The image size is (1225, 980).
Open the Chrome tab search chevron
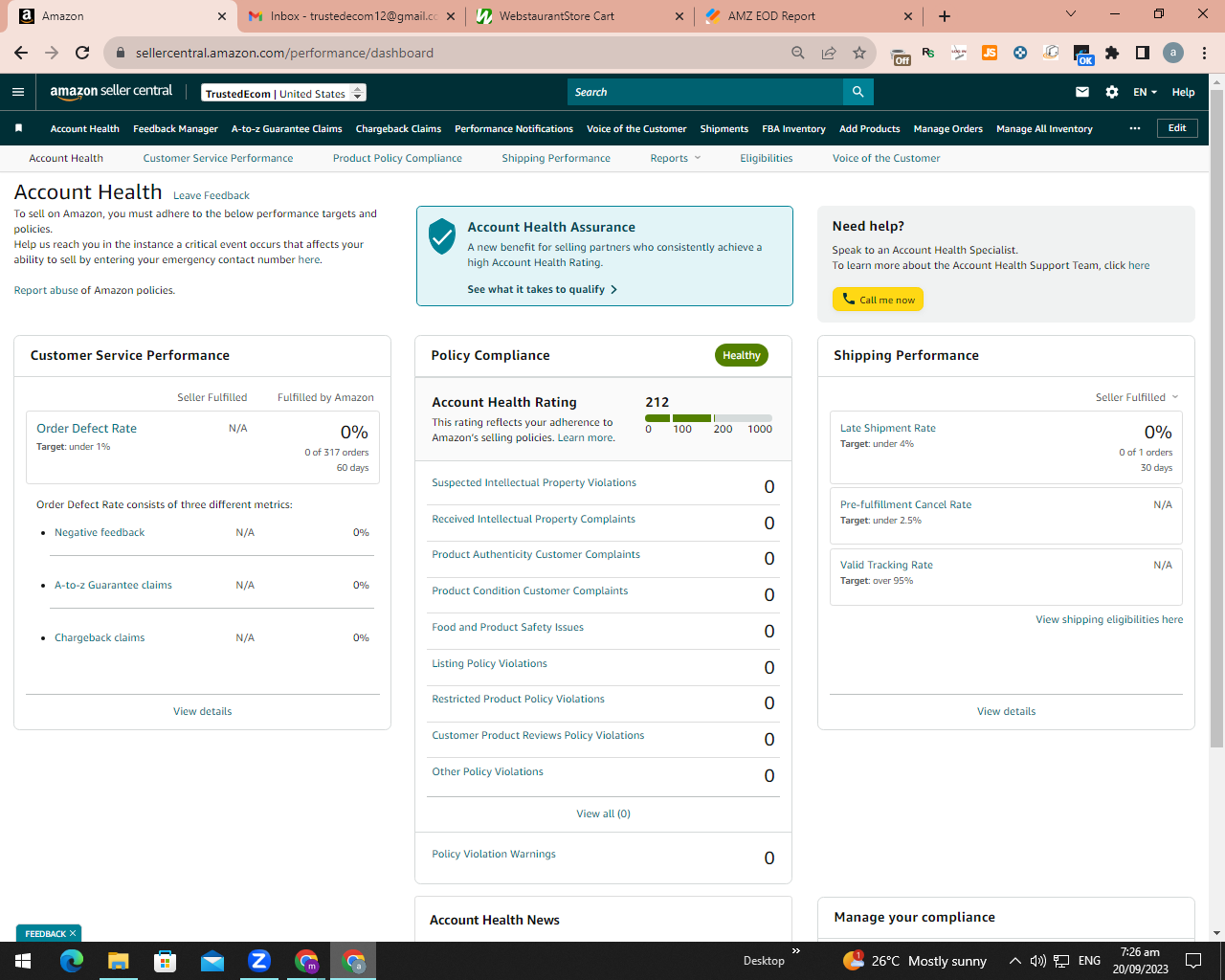1071,14
